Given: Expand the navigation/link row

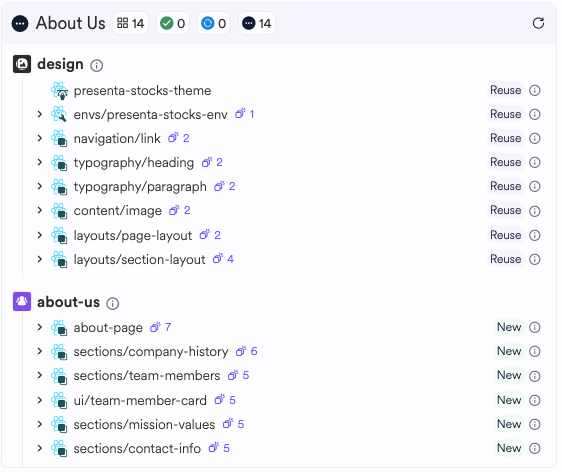Looking at the screenshot, I should click(x=39, y=138).
